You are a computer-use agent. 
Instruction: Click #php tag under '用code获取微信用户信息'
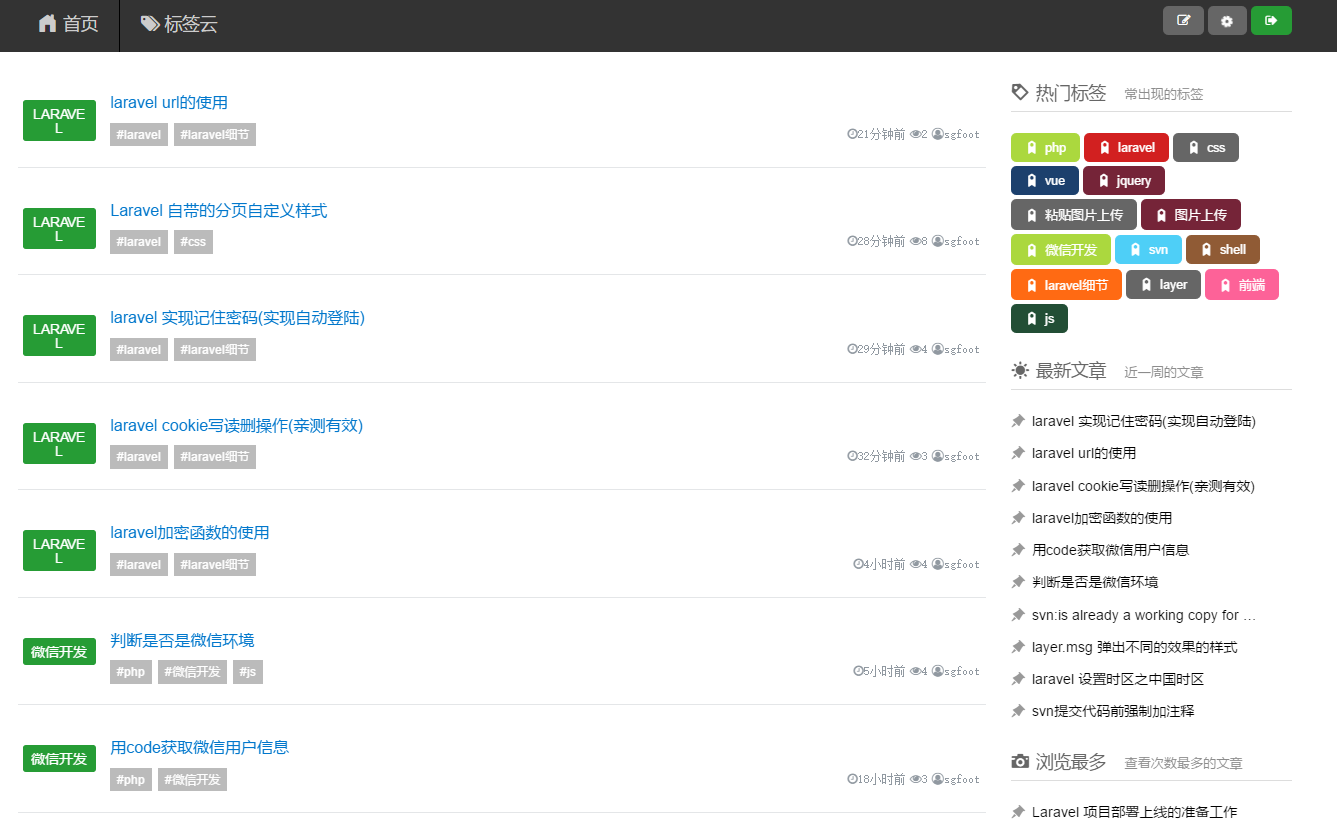[131, 779]
